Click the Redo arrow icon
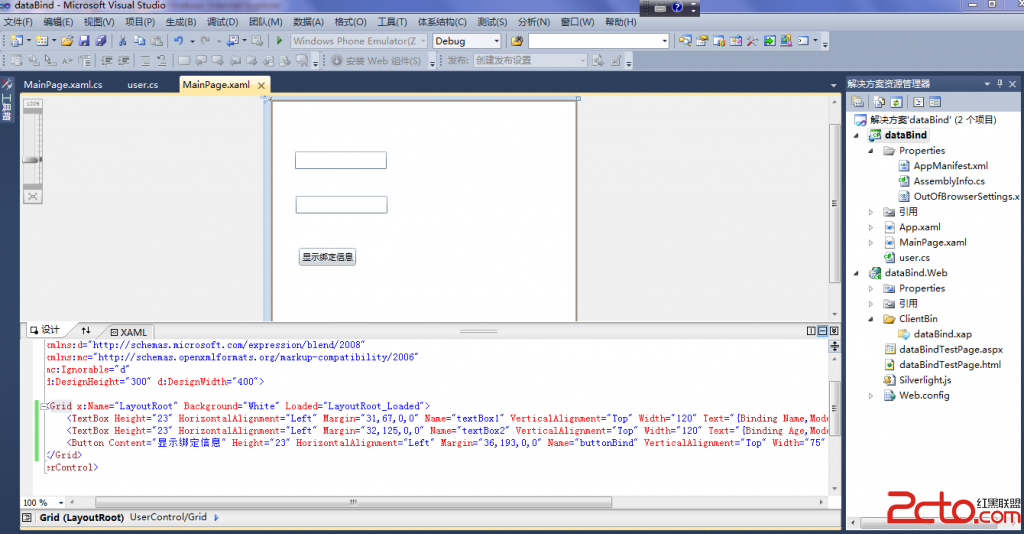Viewport: 1024px width, 534px height. (205, 41)
